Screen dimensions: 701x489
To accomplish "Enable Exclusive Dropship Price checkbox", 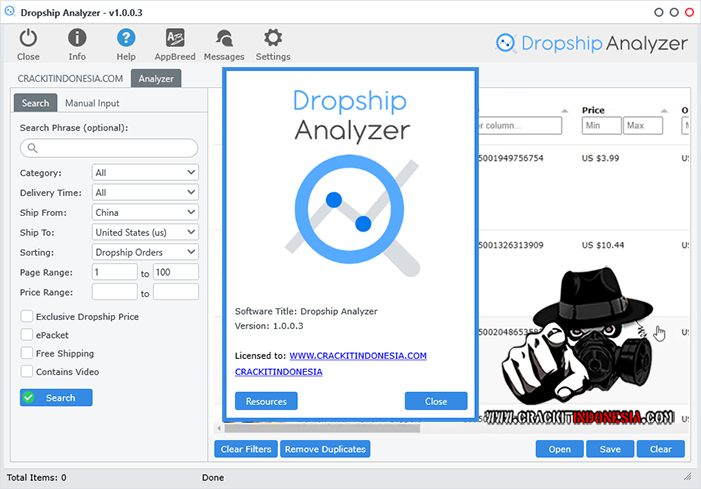I will 27,317.
